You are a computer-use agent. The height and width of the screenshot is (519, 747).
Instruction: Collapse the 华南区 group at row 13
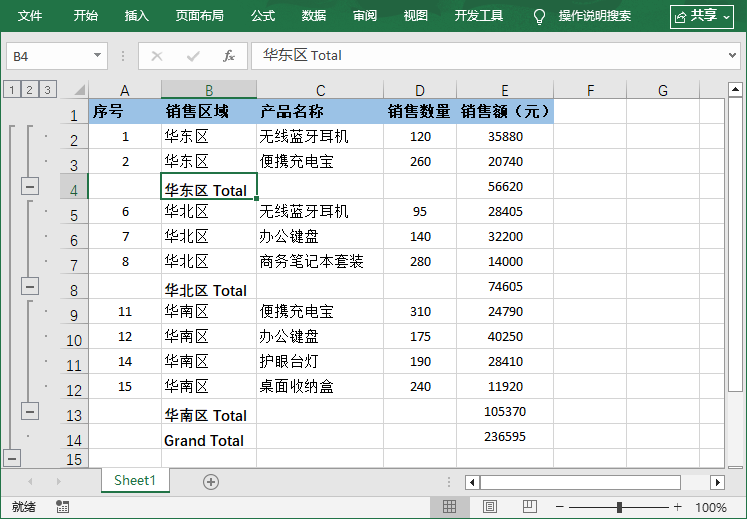point(30,411)
